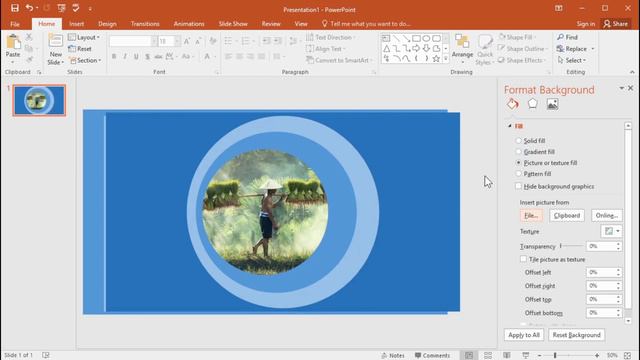
Task: Open the Layout dropdown
Action: coord(84,37)
